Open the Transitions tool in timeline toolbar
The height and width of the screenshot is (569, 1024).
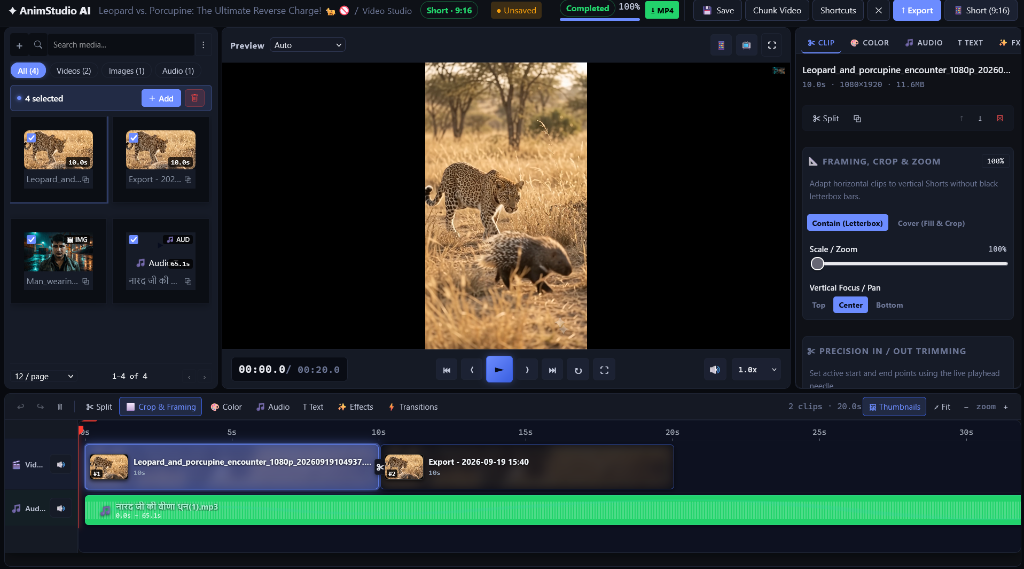click(413, 406)
